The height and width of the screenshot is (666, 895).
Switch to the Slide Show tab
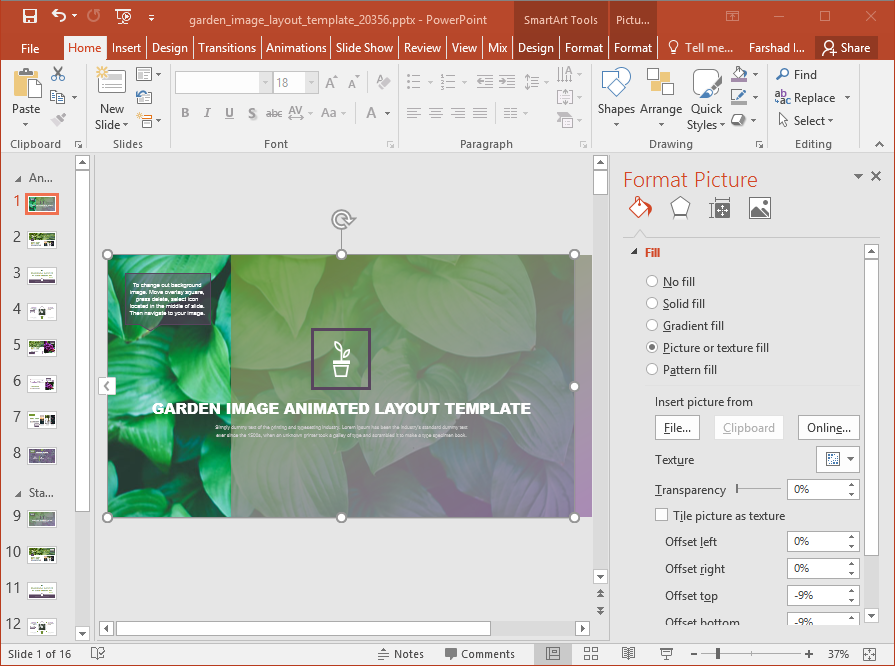(364, 48)
